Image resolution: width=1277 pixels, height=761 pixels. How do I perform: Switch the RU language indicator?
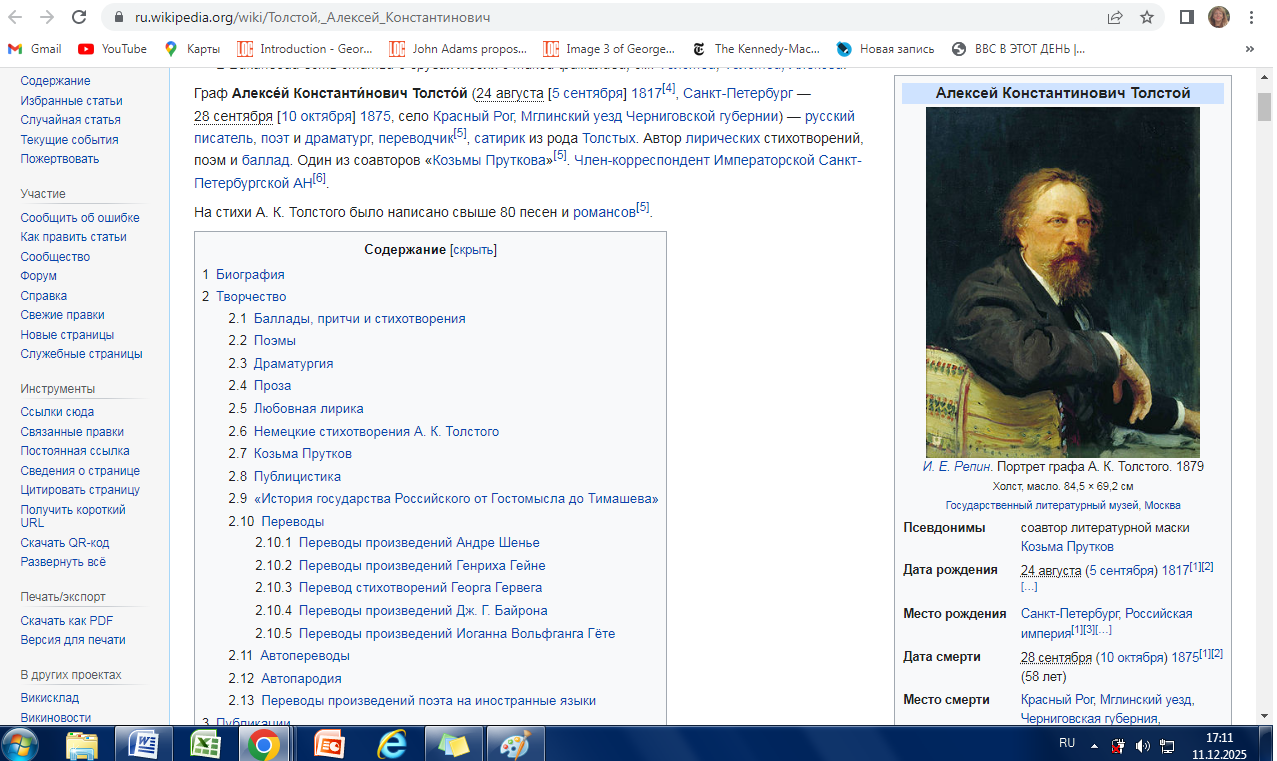(1067, 744)
